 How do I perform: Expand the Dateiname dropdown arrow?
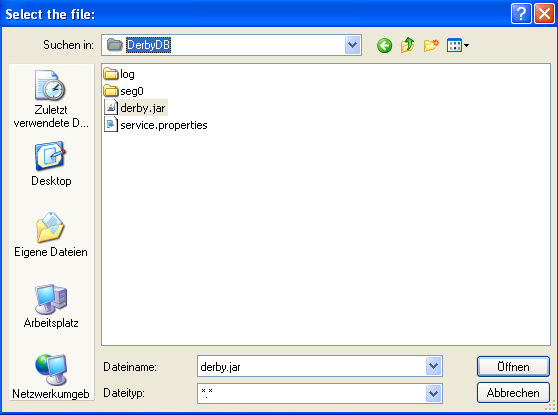click(x=433, y=366)
